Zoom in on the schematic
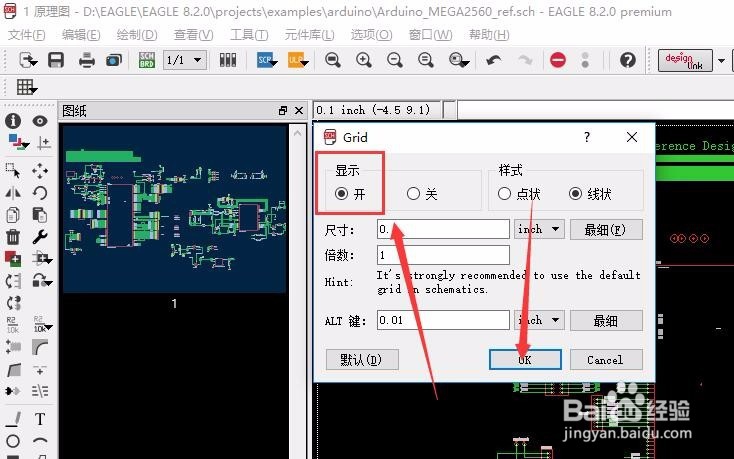The image size is (734, 459). tap(364, 60)
